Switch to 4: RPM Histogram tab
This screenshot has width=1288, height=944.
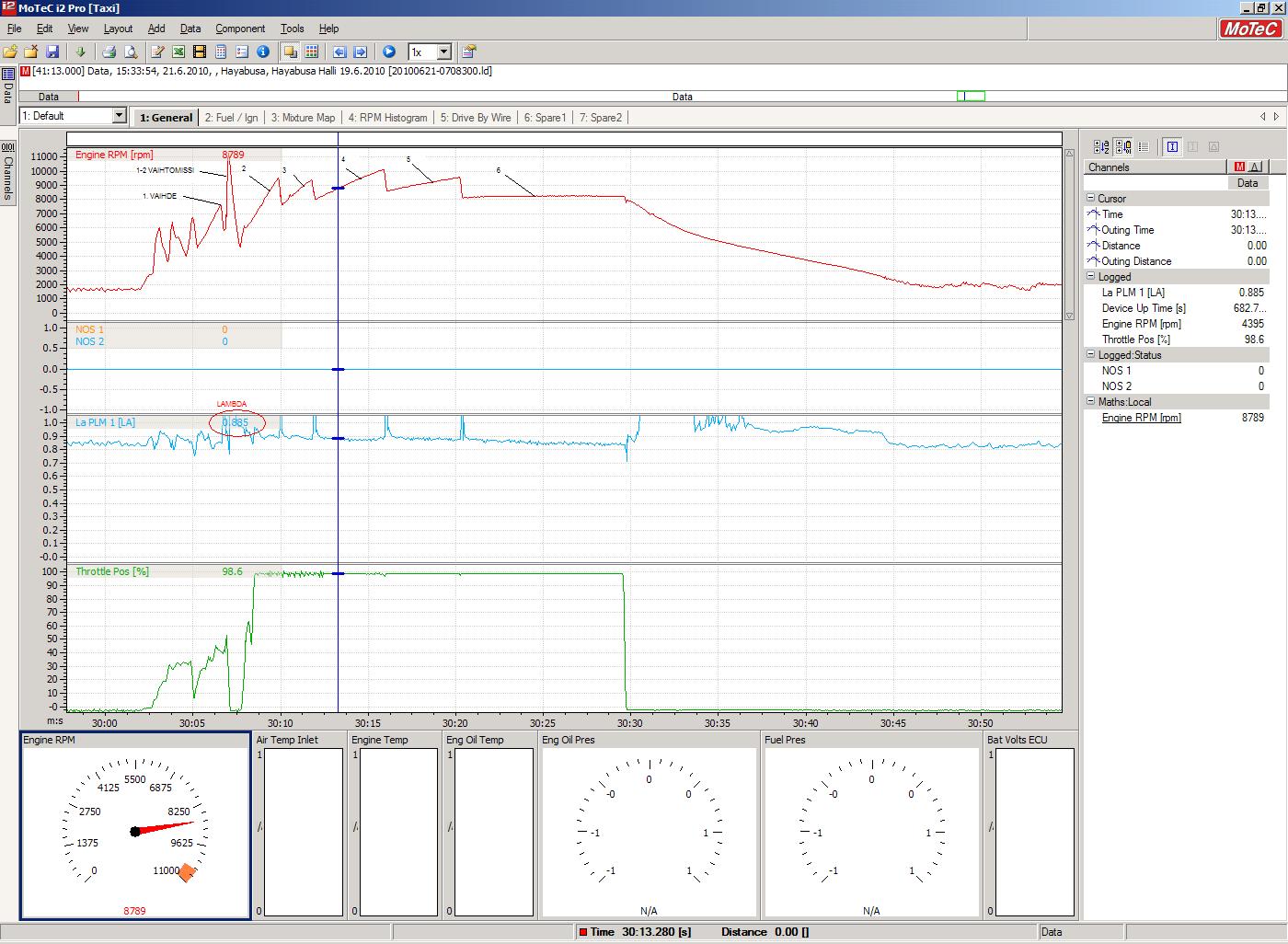[387, 118]
